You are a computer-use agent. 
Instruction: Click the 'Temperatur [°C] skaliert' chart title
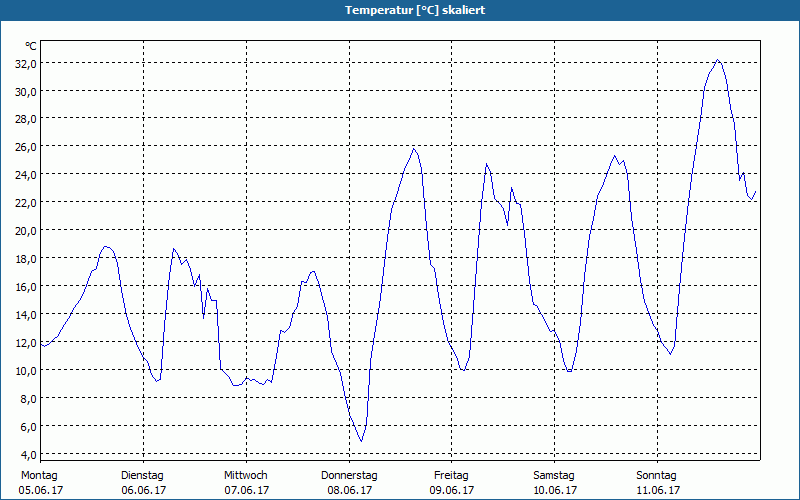(415, 10)
